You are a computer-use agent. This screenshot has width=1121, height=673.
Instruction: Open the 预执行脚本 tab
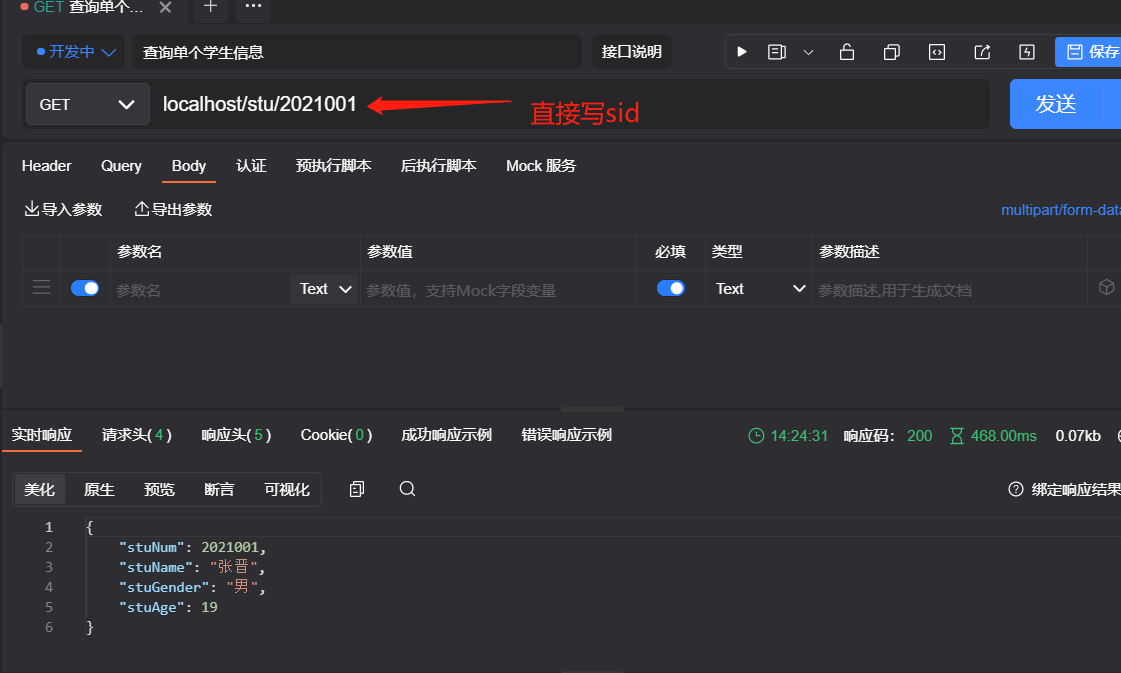tap(333, 166)
